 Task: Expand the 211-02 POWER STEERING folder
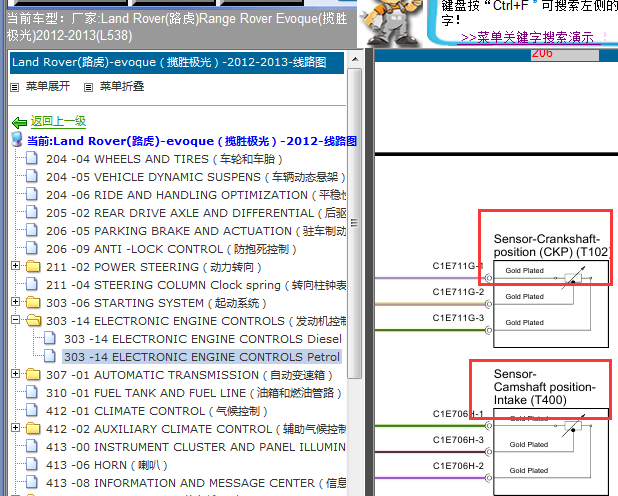(15, 266)
